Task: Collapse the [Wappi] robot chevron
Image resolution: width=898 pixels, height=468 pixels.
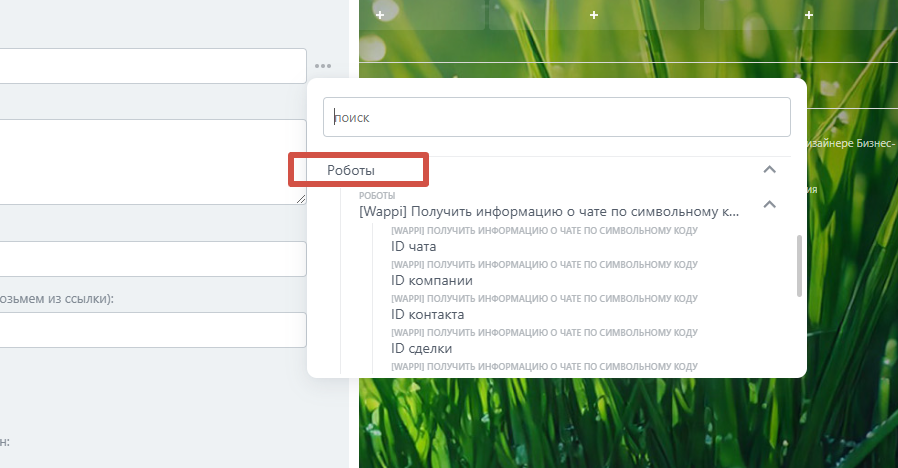Action: click(770, 204)
